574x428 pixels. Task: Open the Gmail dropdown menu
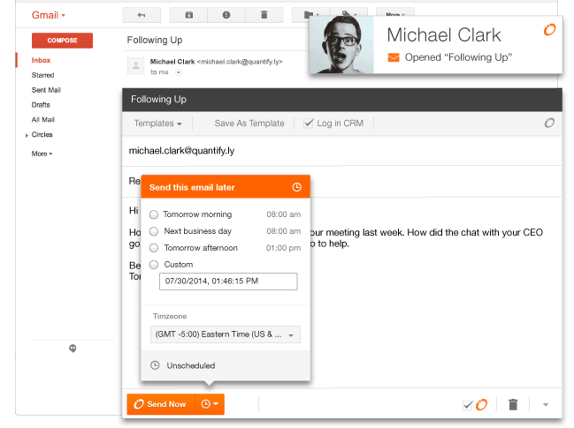coord(48,15)
